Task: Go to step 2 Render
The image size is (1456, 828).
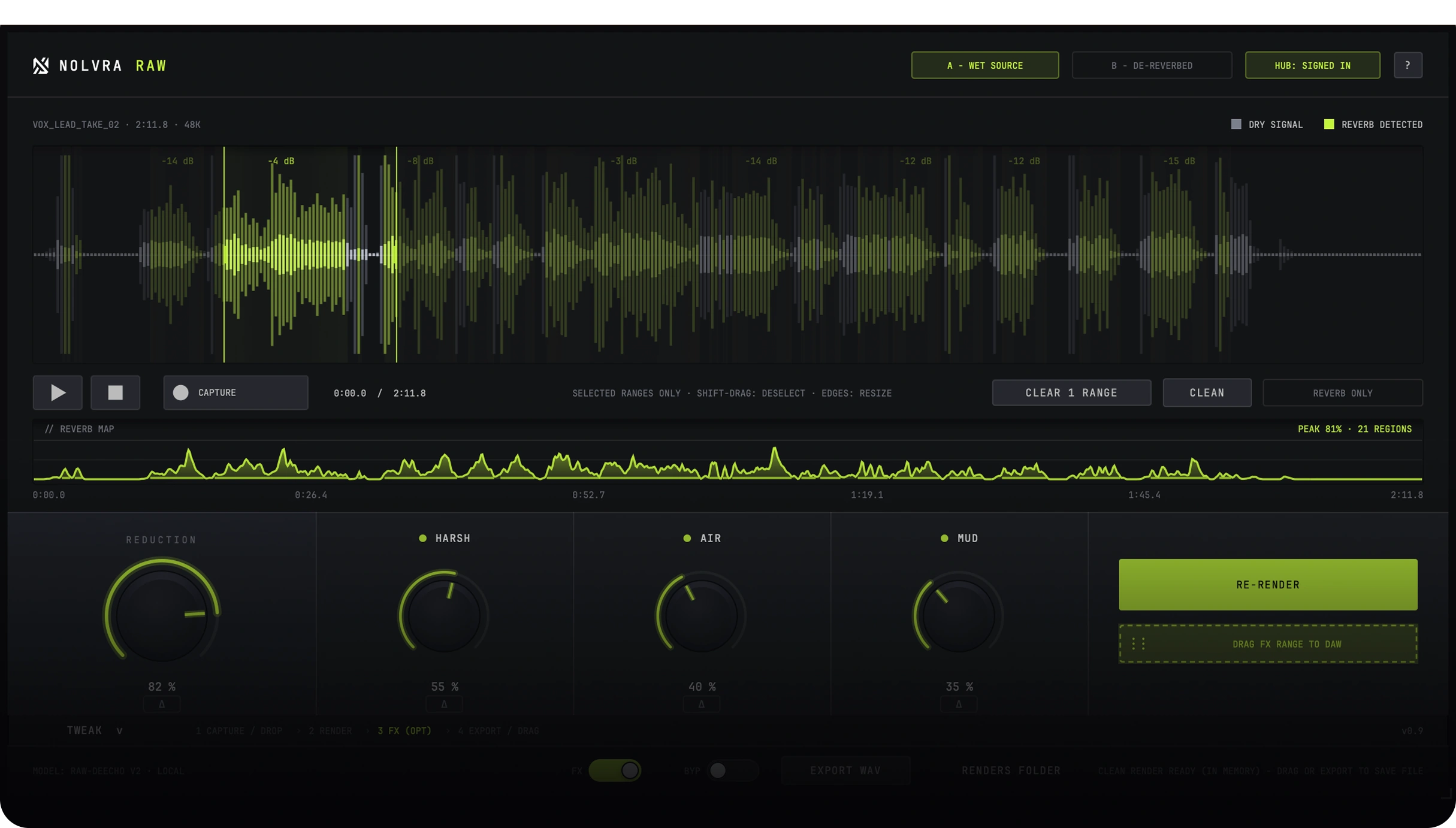Action: pyautogui.click(x=330, y=731)
